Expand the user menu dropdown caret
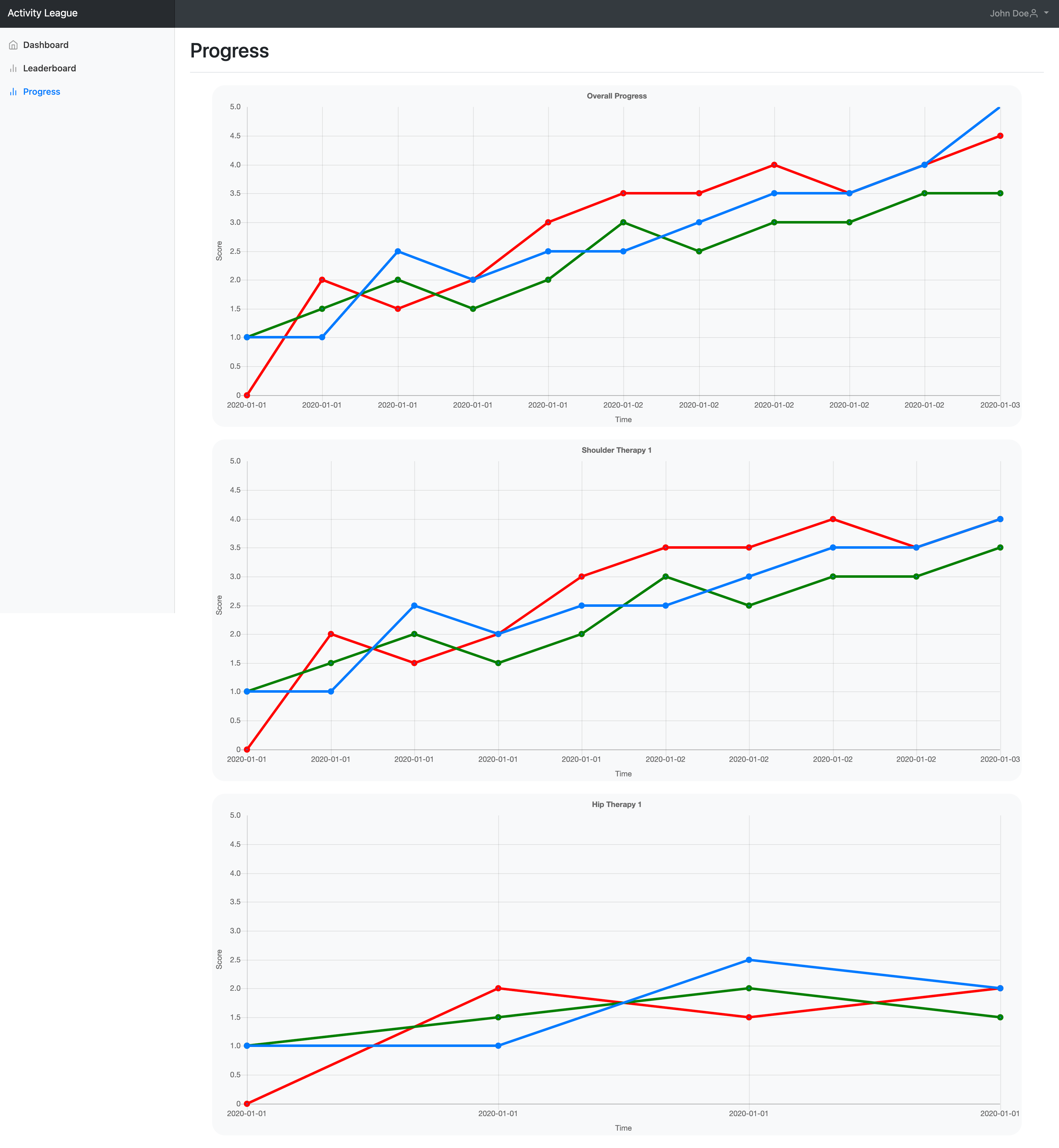Viewport: 1059px width, 1148px height. tap(1046, 13)
